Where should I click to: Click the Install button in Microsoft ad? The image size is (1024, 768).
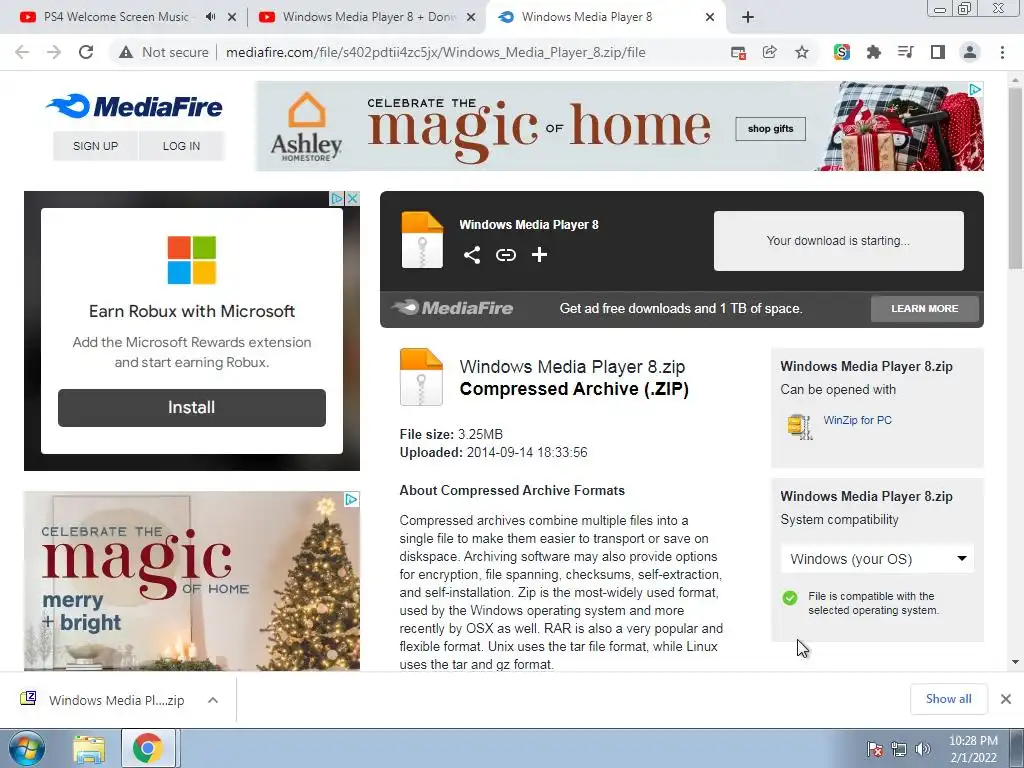[x=191, y=408]
